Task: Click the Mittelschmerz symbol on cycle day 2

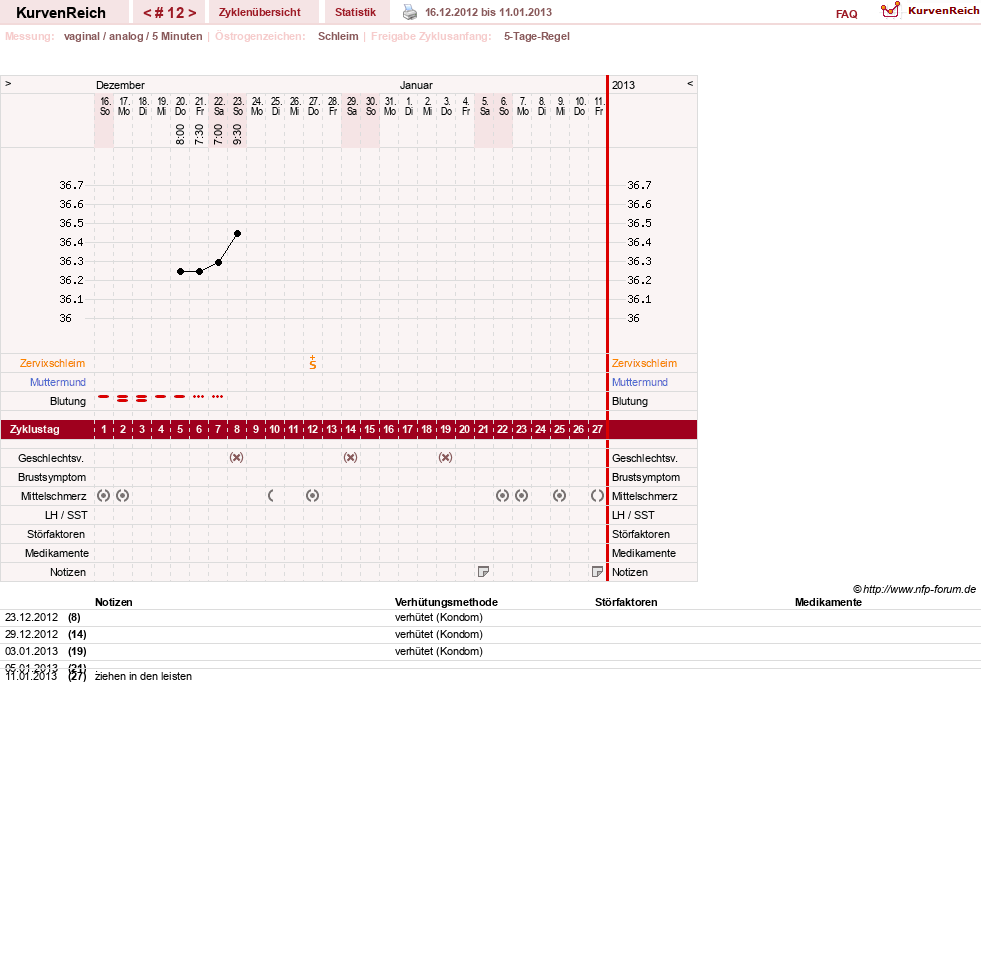Action: [x=123, y=496]
